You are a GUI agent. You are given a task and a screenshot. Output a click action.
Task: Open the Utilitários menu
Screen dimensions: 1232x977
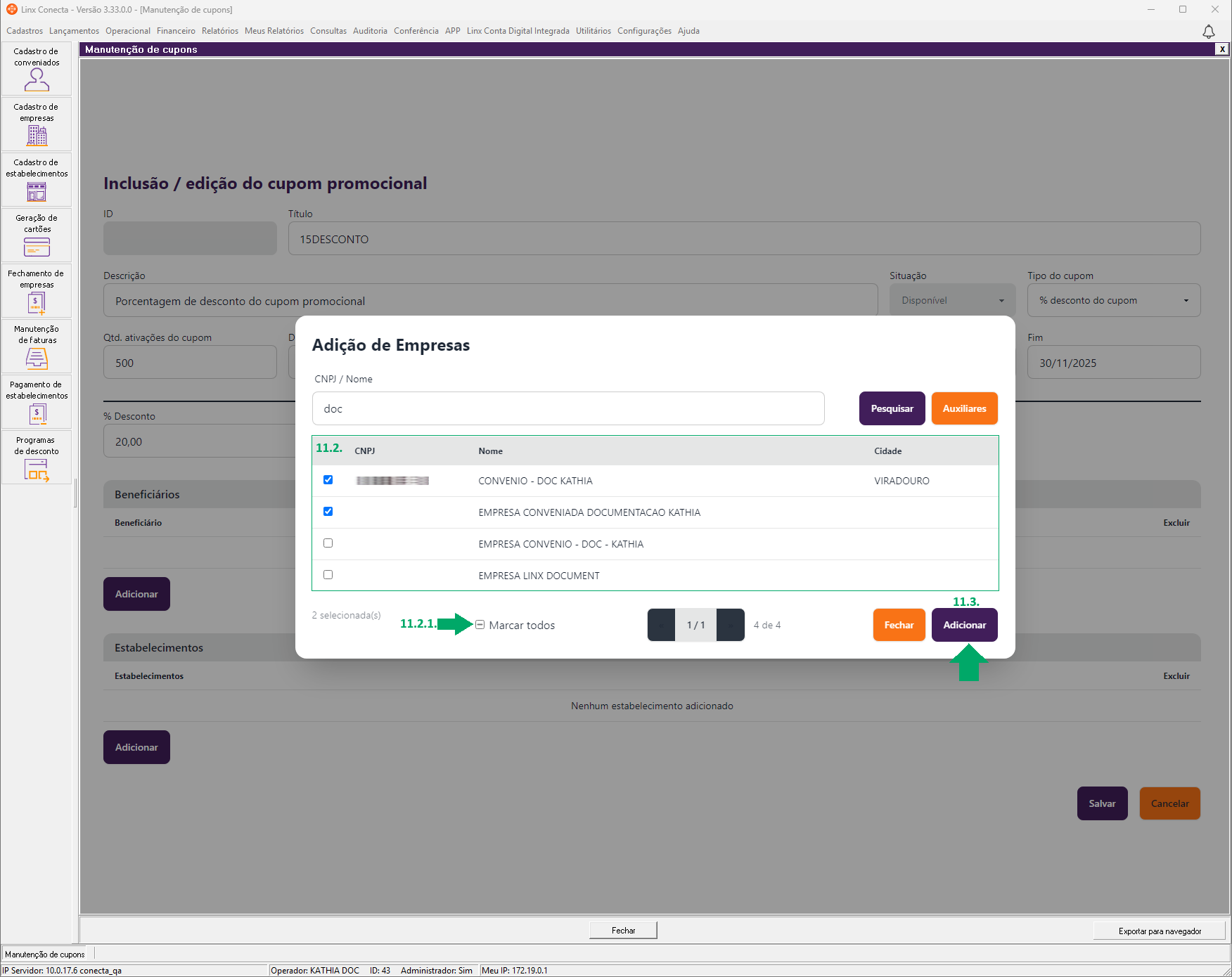[593, 31]
